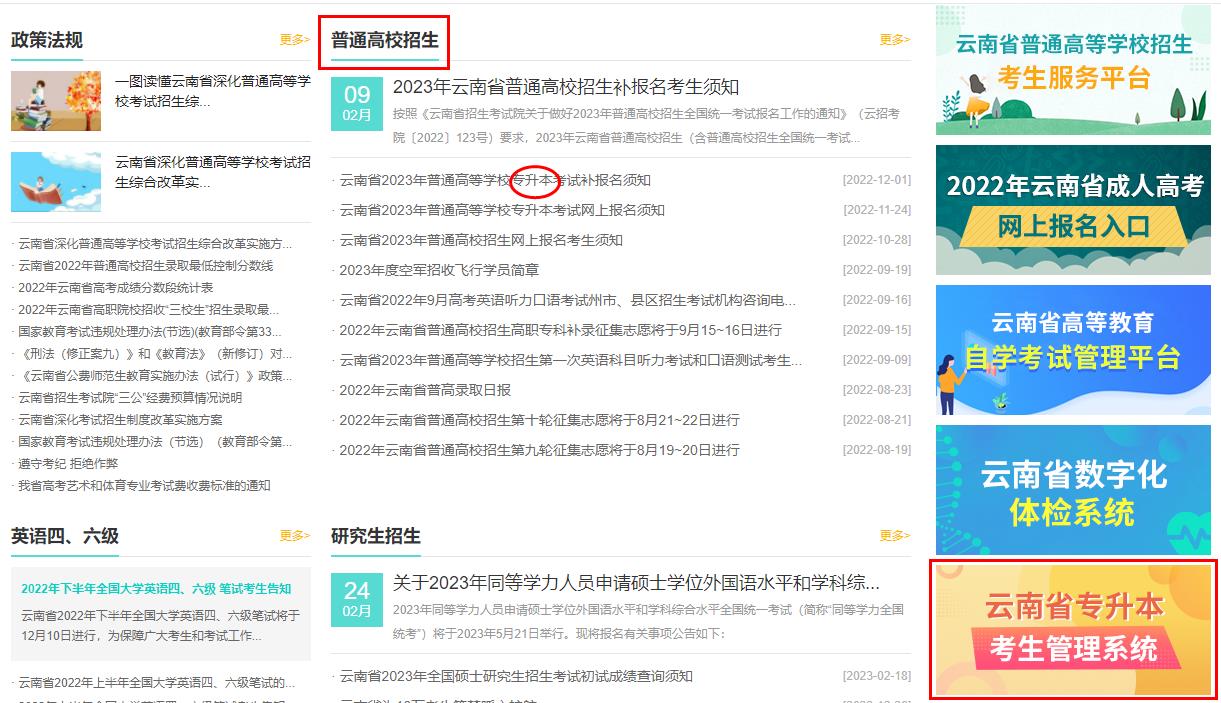Open the 2022年云南省成人高考网上报名入口 banner
1221x703 pixels.
pyautogui.click(x=1073, y=210)
